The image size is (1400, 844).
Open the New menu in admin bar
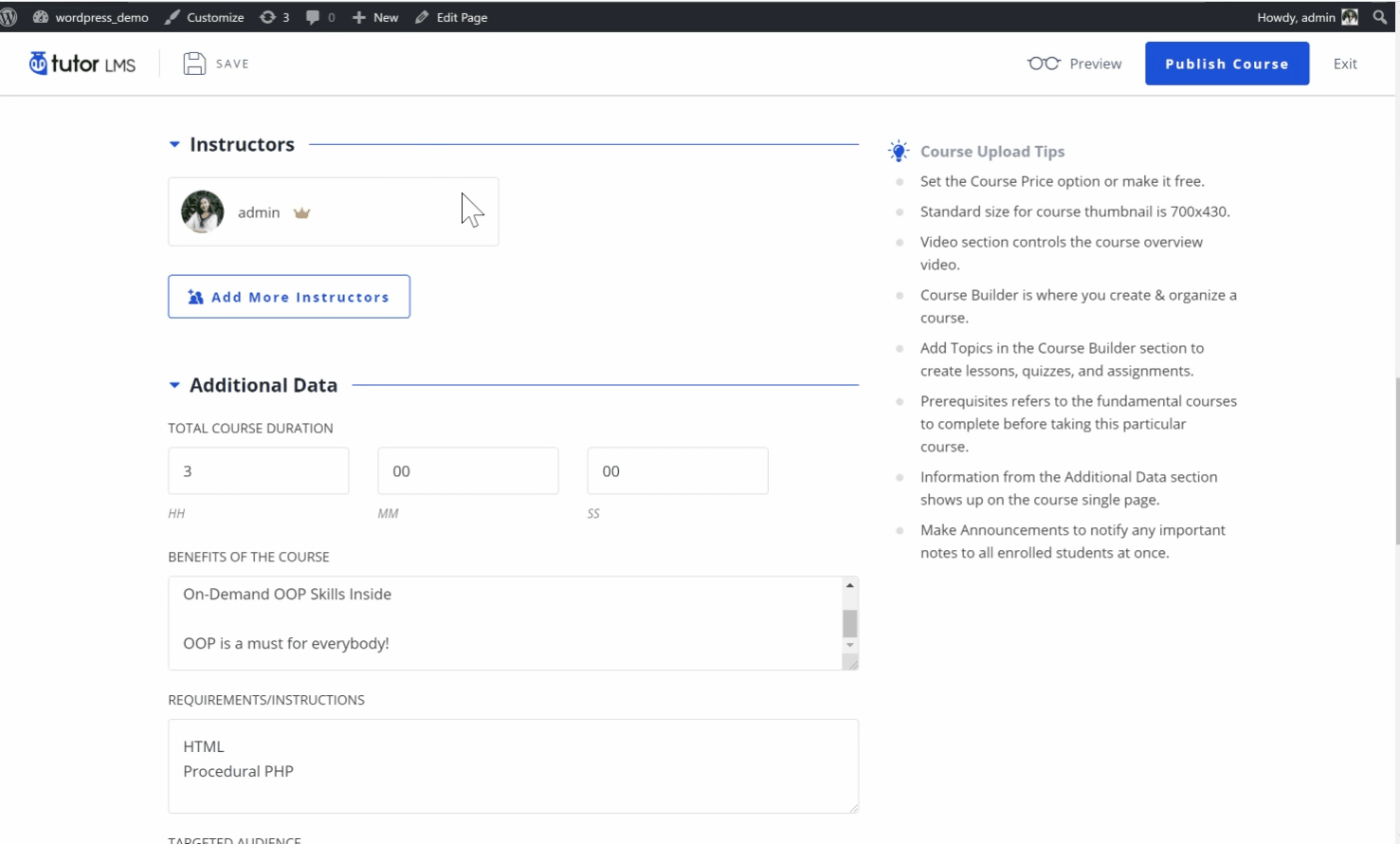point(375,17)
